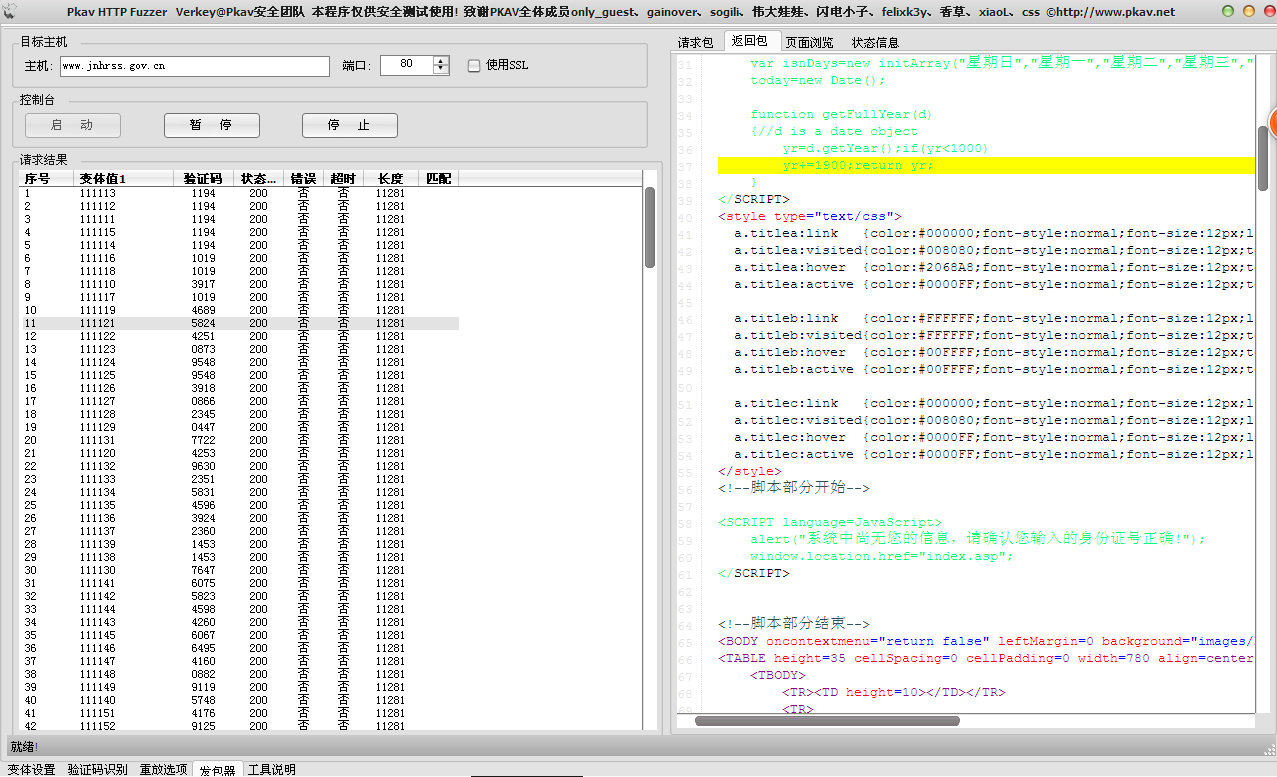This screenshot has height=777, width=1277.
Task: Click the function getFullYear(d) code line
Action: (841, 114)
